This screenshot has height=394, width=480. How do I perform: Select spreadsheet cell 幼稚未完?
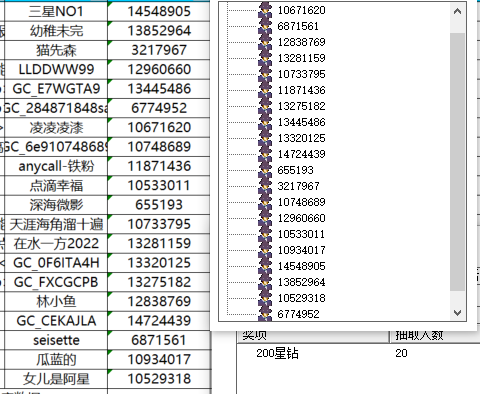point(56,31)
